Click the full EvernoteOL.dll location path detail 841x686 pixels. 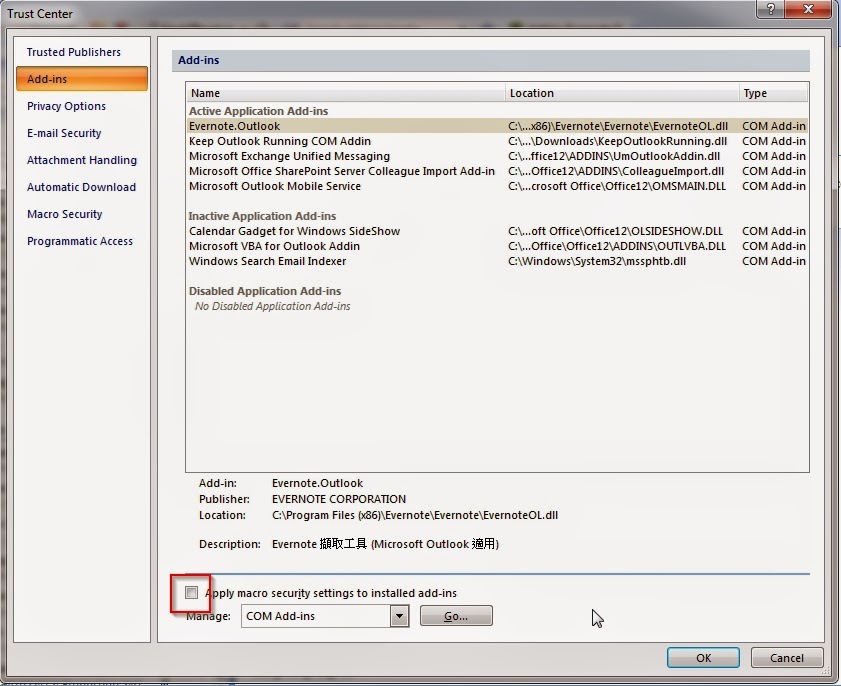(415, 515)
